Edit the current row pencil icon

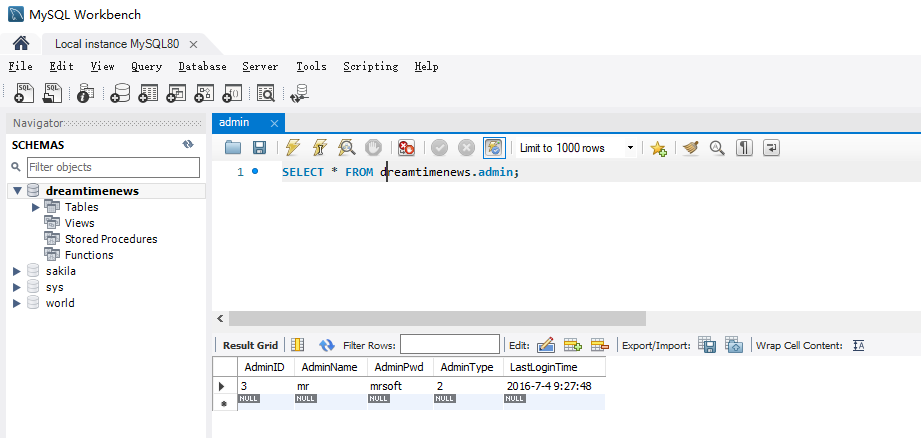point(546,345)
